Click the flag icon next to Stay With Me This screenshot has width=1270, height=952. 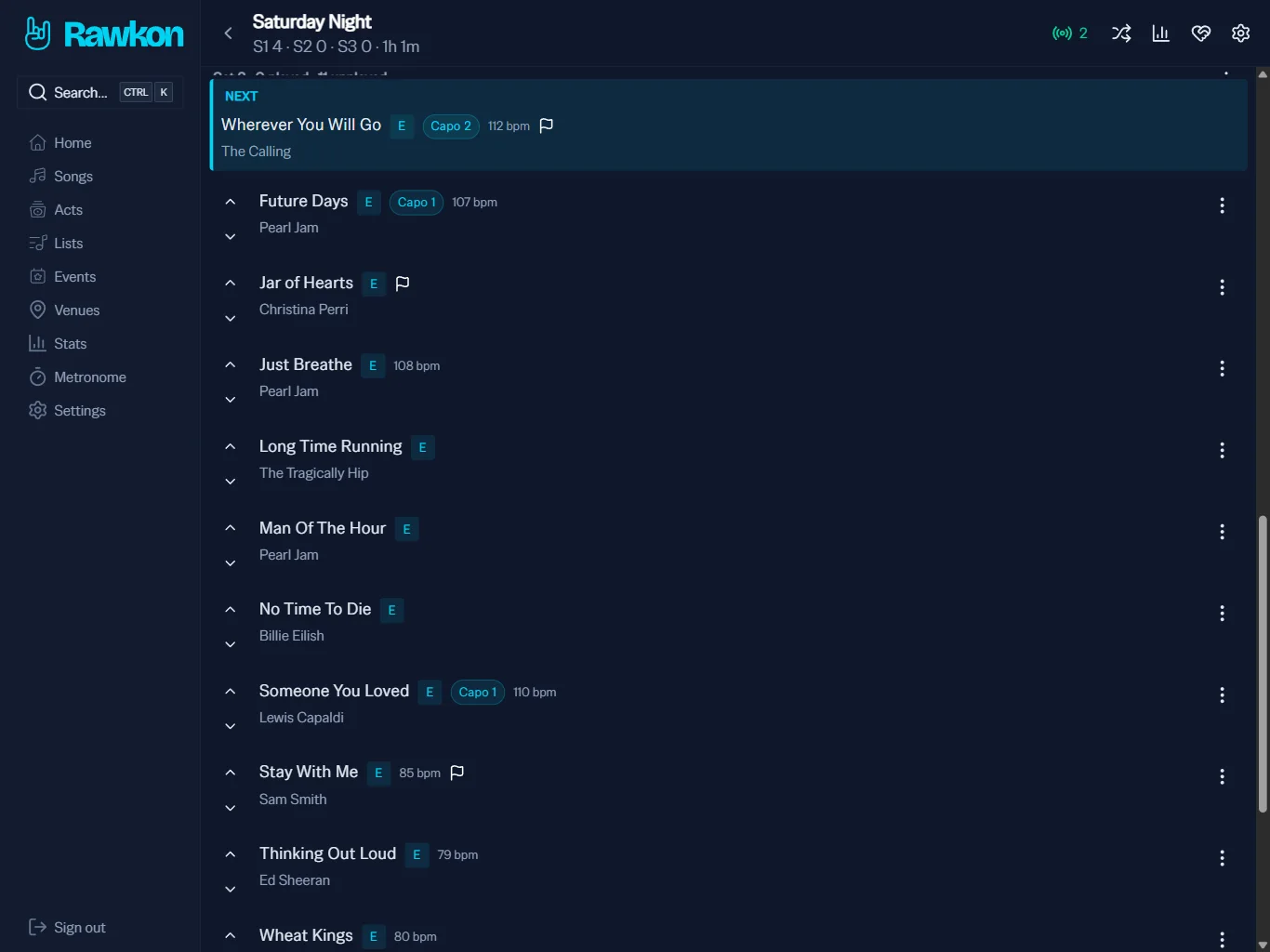click(457, 773)
